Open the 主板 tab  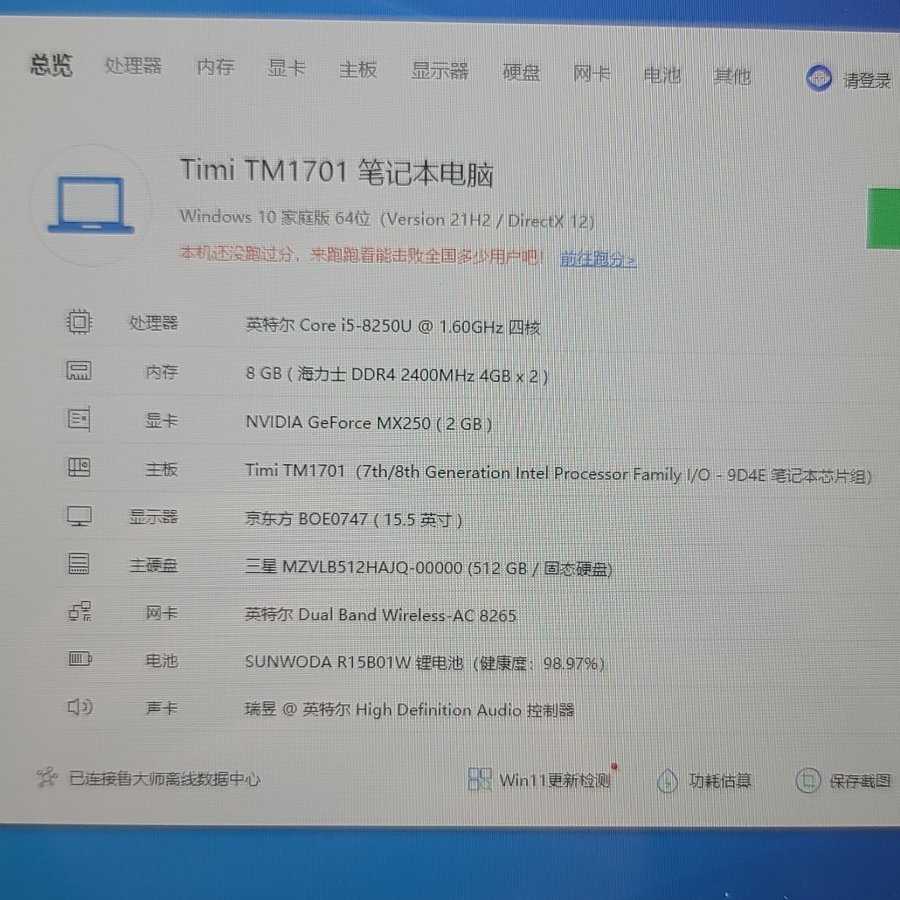pos(358,69)
